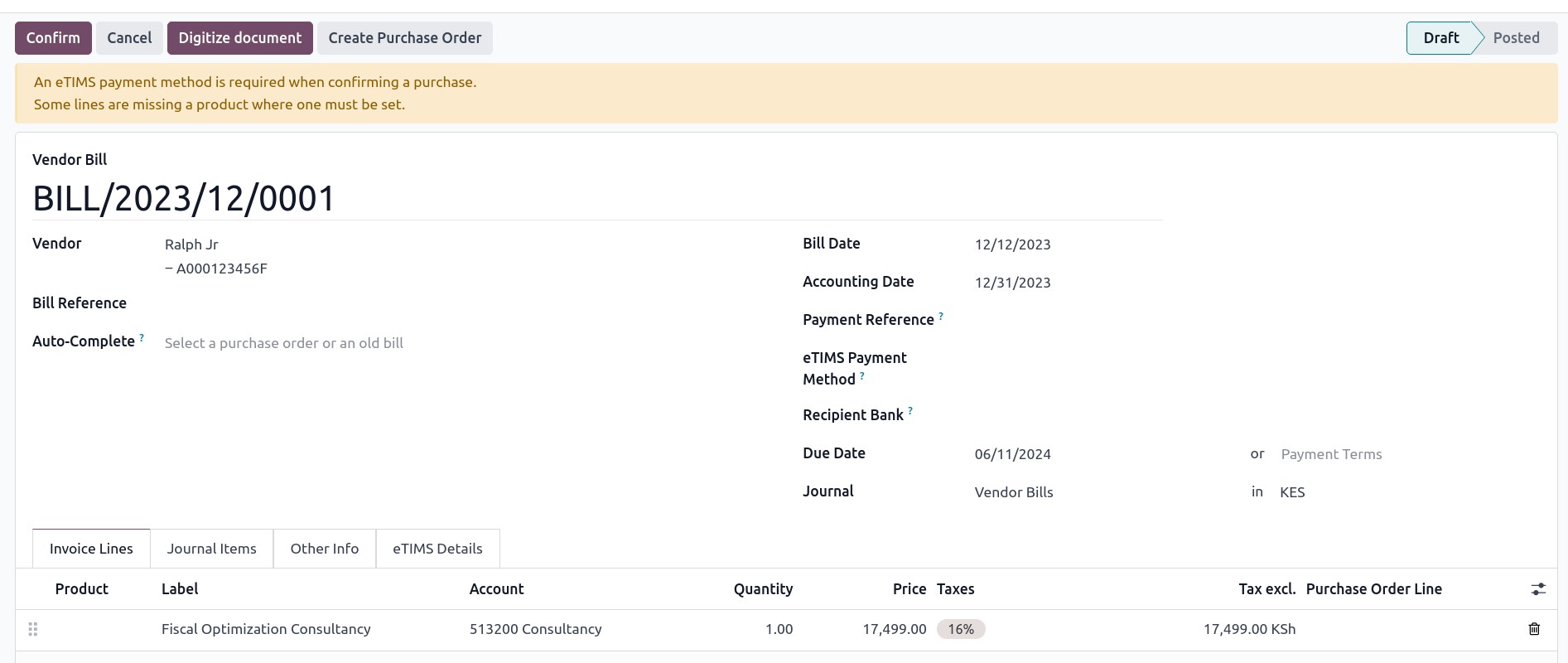Confirm the vendor bill

pyautogui.click(x=53, y=38)
